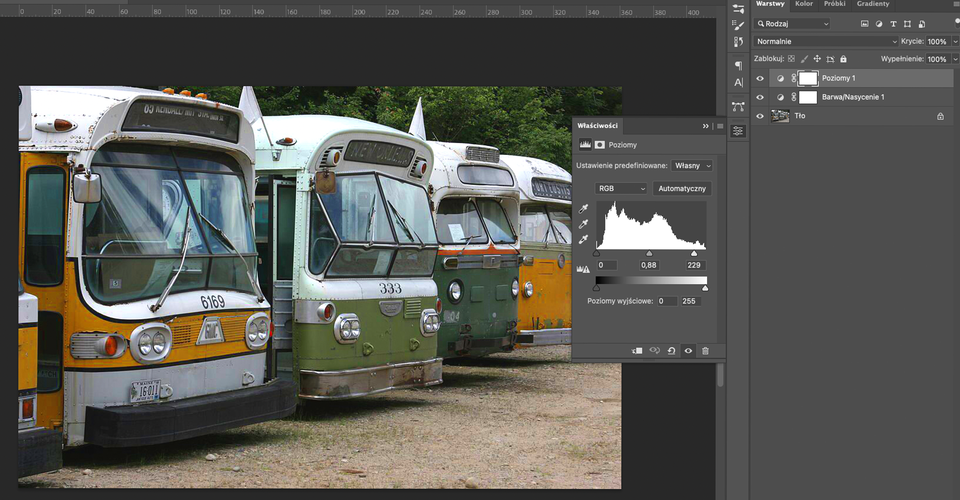
Task: Switch to the Warstwy tab
Action: [770, 4]
